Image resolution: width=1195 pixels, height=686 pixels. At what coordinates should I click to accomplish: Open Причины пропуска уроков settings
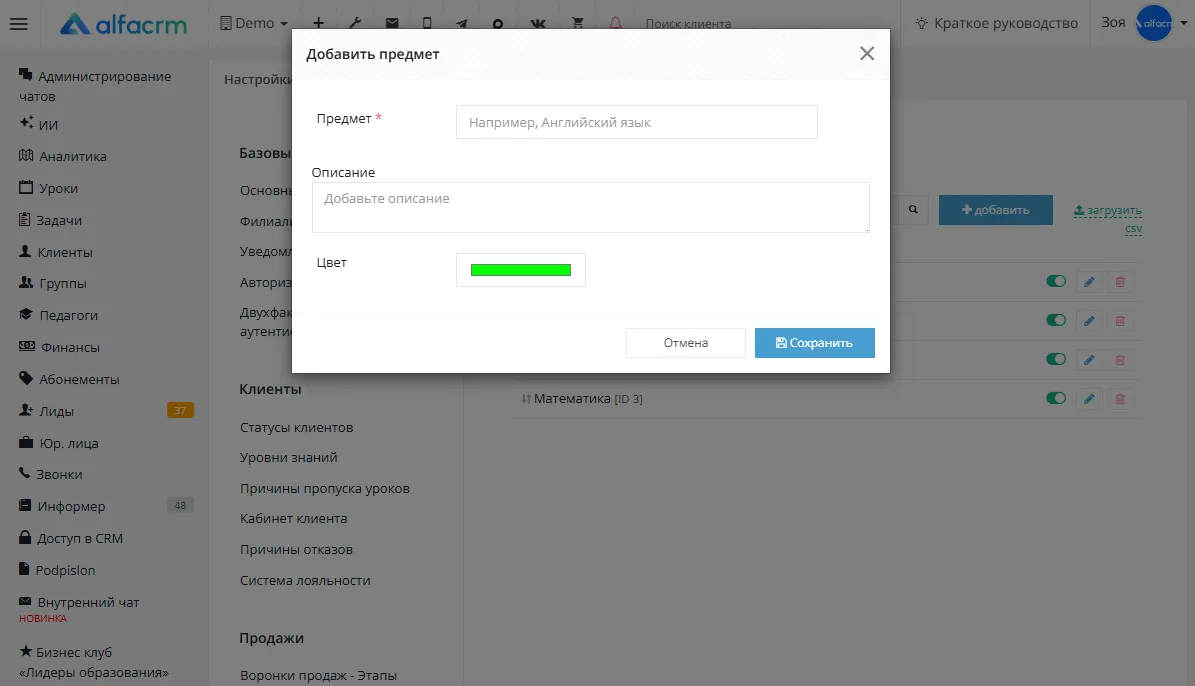pos(325,489)
